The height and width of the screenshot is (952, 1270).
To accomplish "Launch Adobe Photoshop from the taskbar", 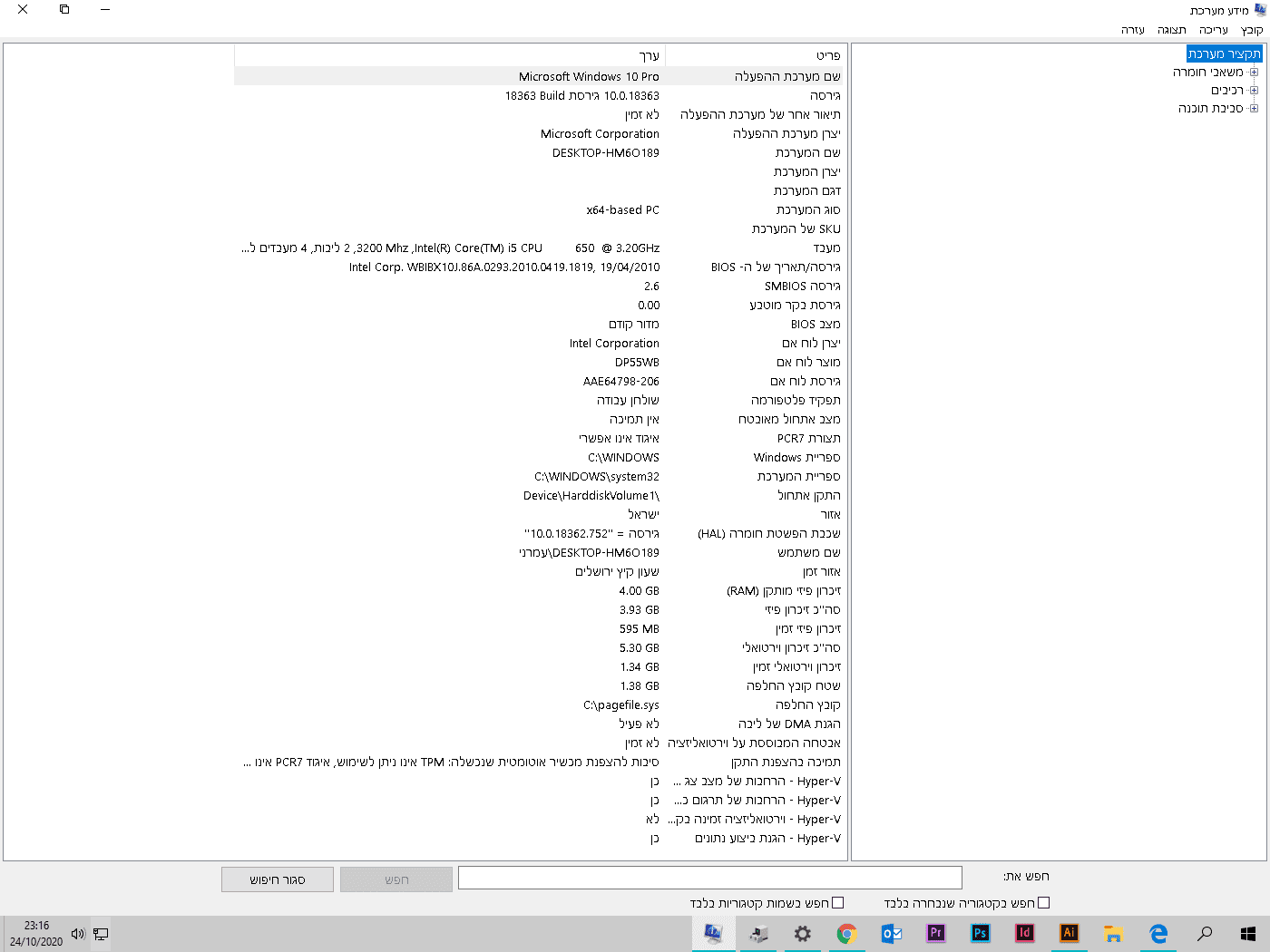I will pyautogui.click(x=980, y=933).
